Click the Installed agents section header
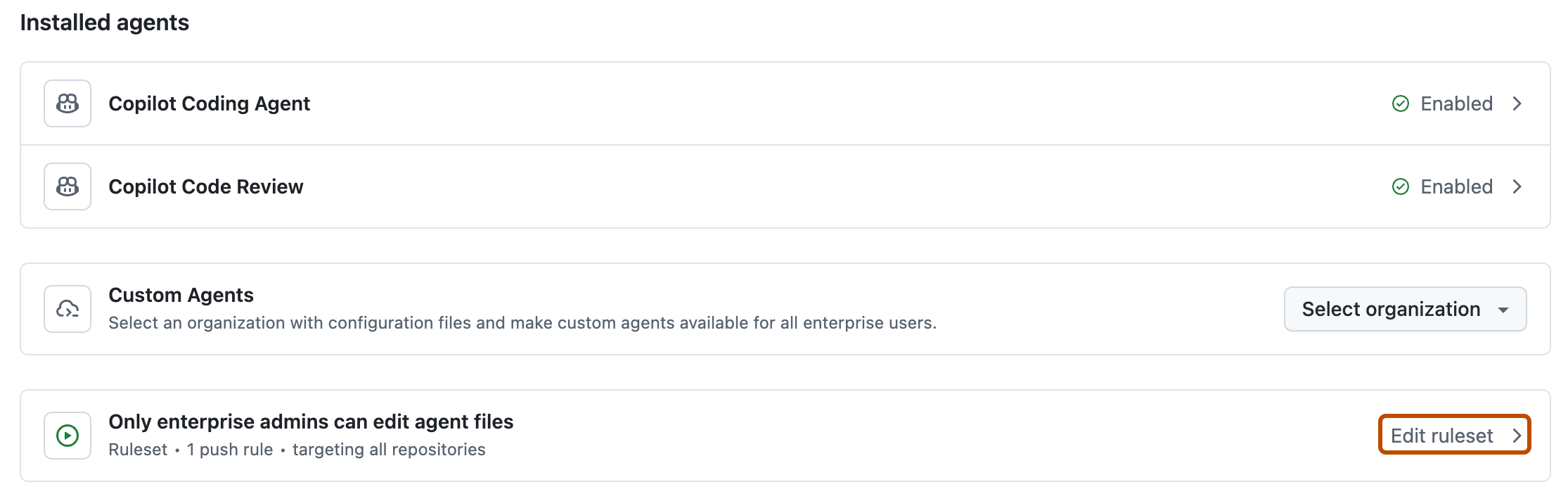Image resolution: width=1568 pixels, height=494 pixels. point(105,22)
